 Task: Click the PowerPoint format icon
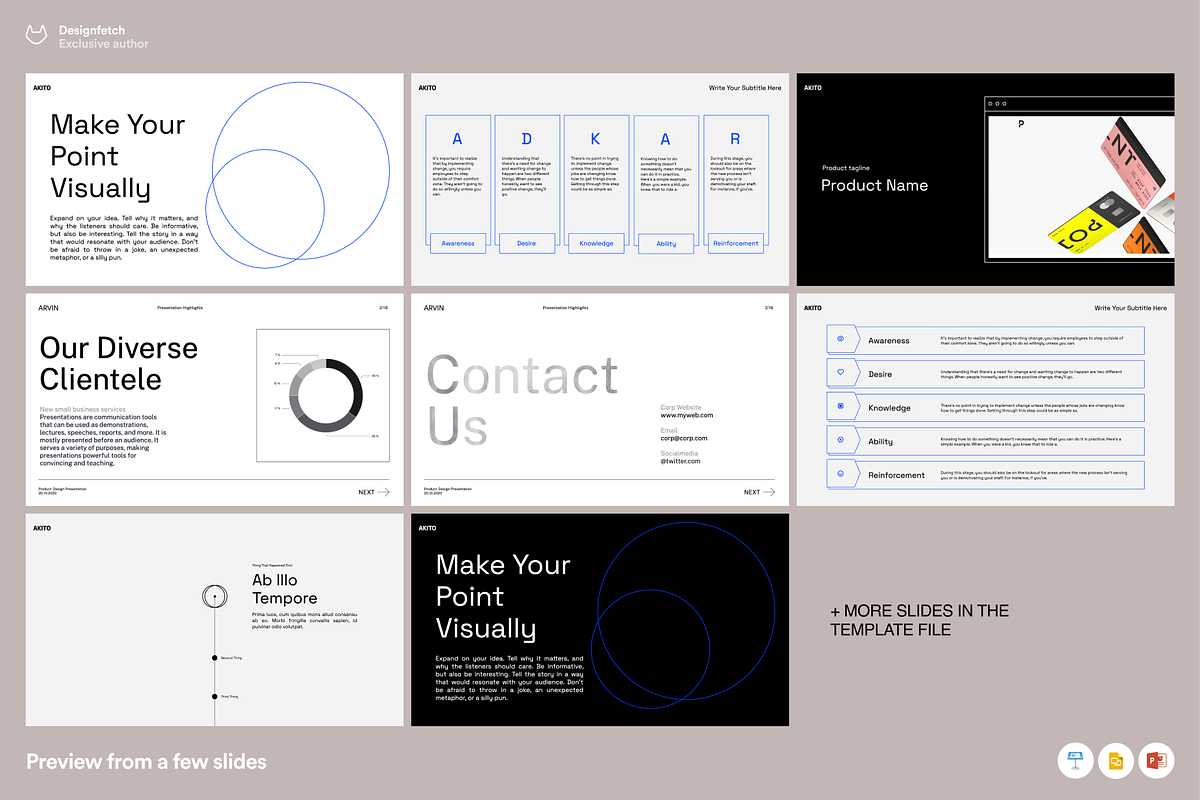click(x=1155, y=761)
